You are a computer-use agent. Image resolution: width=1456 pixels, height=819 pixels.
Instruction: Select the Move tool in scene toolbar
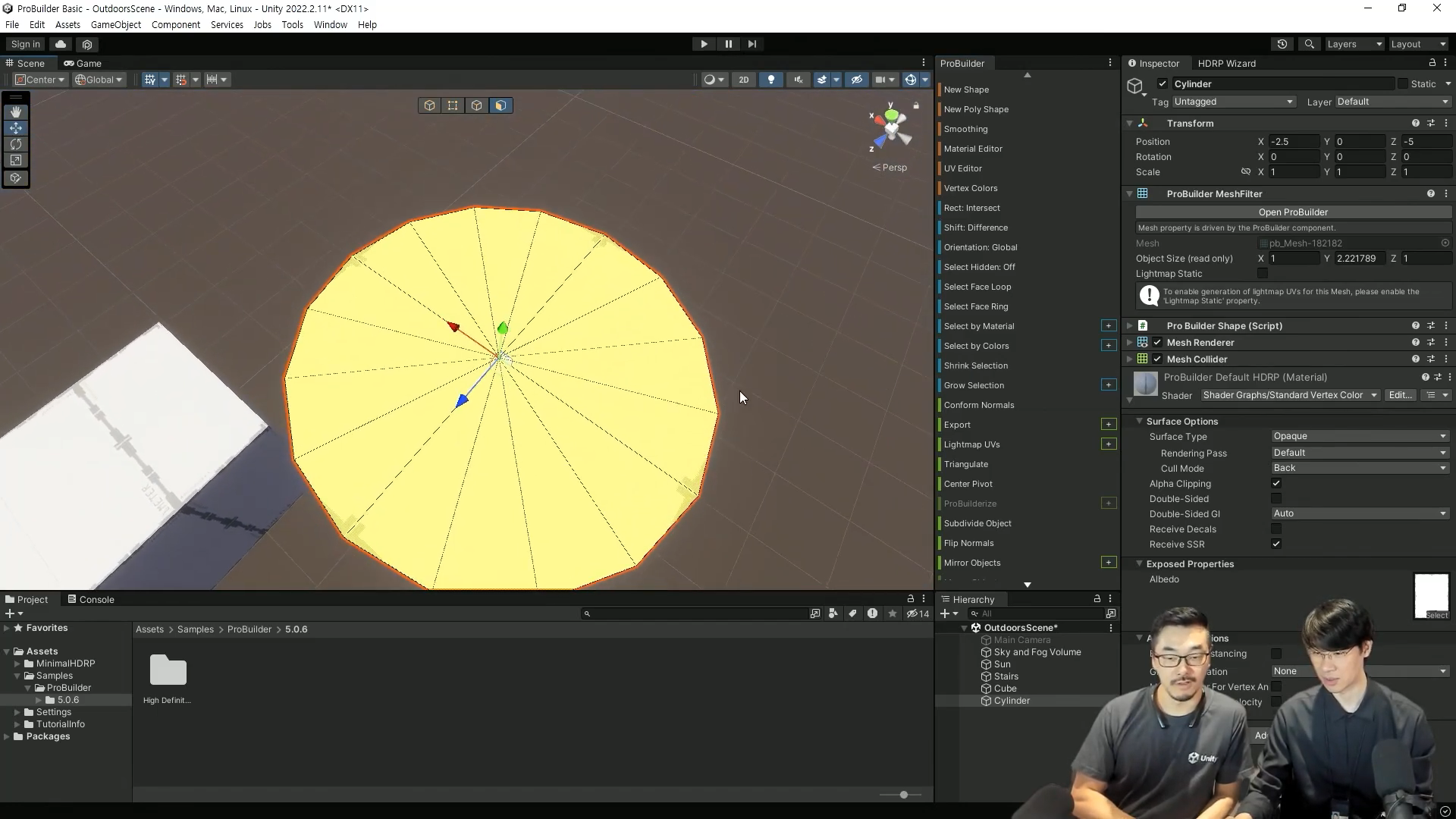pyautogui.click(x=15, y=128)
